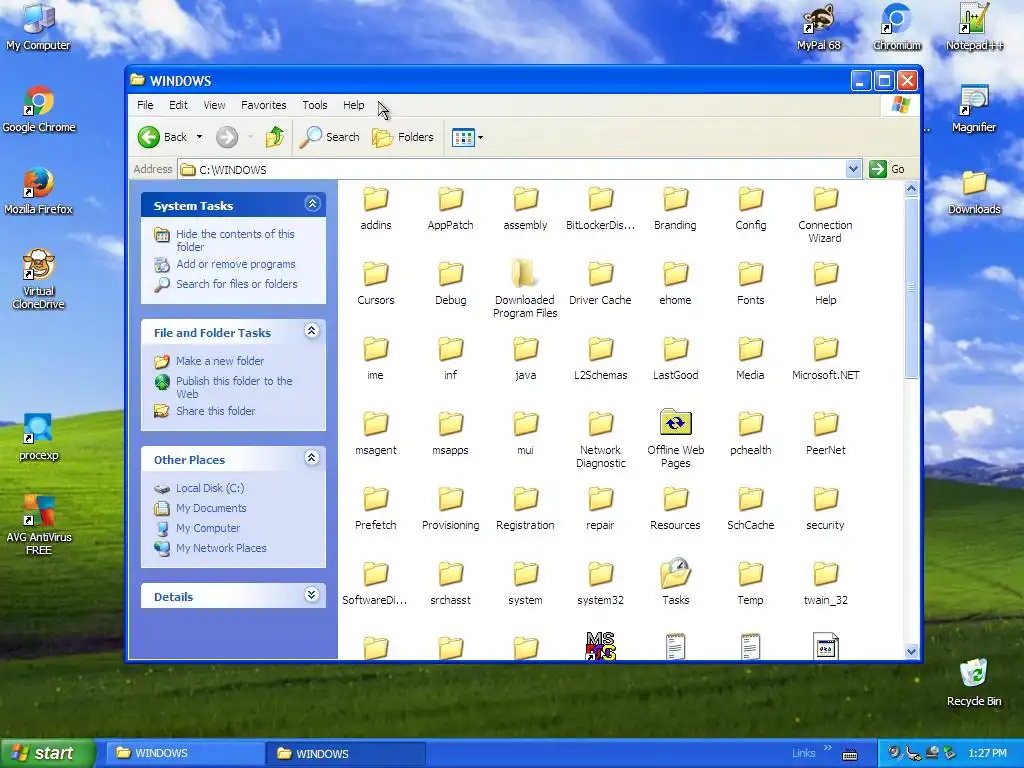Select the Virtual CloneDrive desktop icon
Viewport: 1024px width, 768px height.
(x=39, y=279)
